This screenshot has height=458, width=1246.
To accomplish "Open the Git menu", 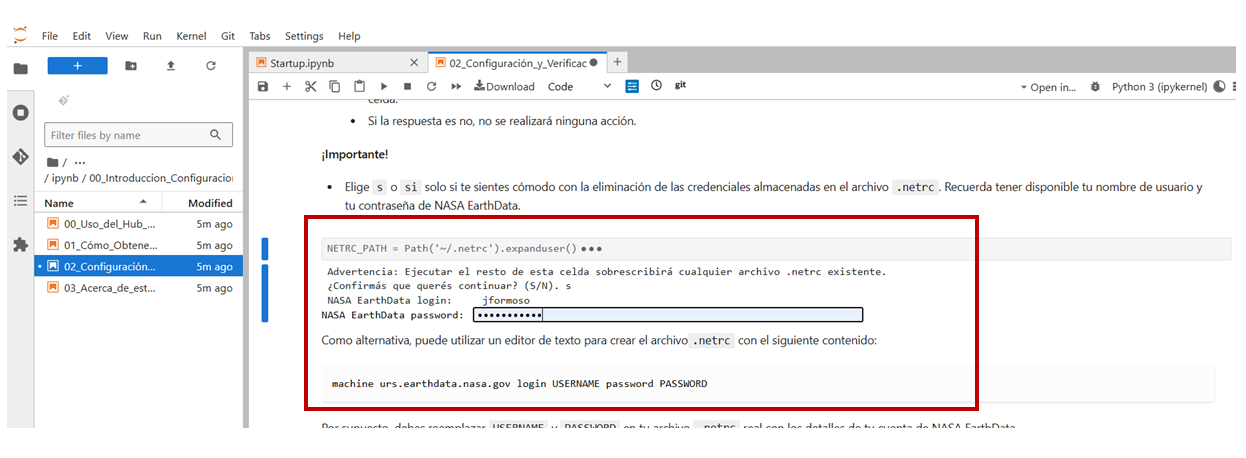I will (x=228, y=36).
